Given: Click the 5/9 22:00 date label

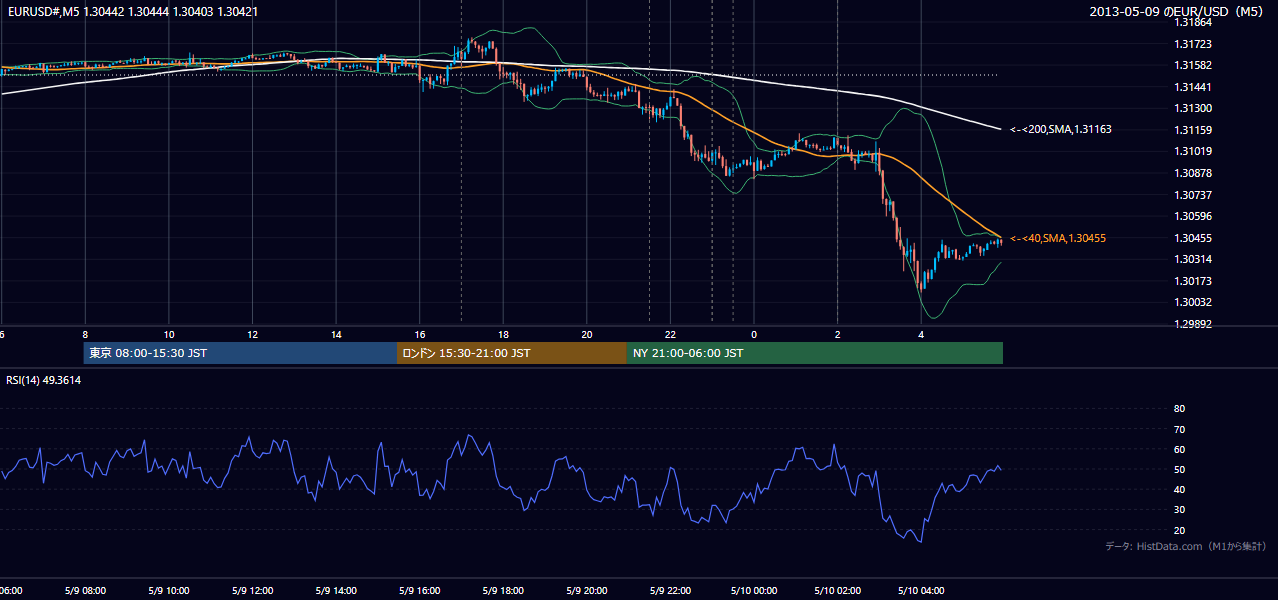Looking at the screenshot, I should (x=669, y=590).
